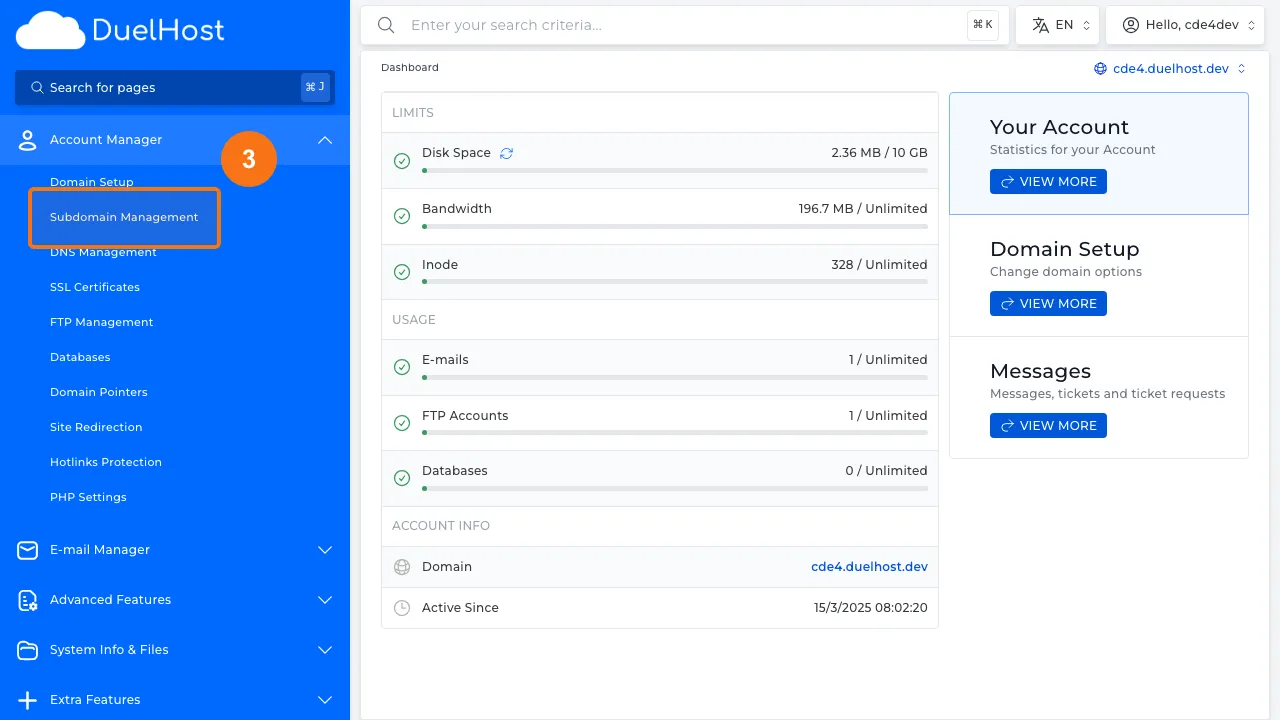Click the clock icon beside Active Since

402,607
